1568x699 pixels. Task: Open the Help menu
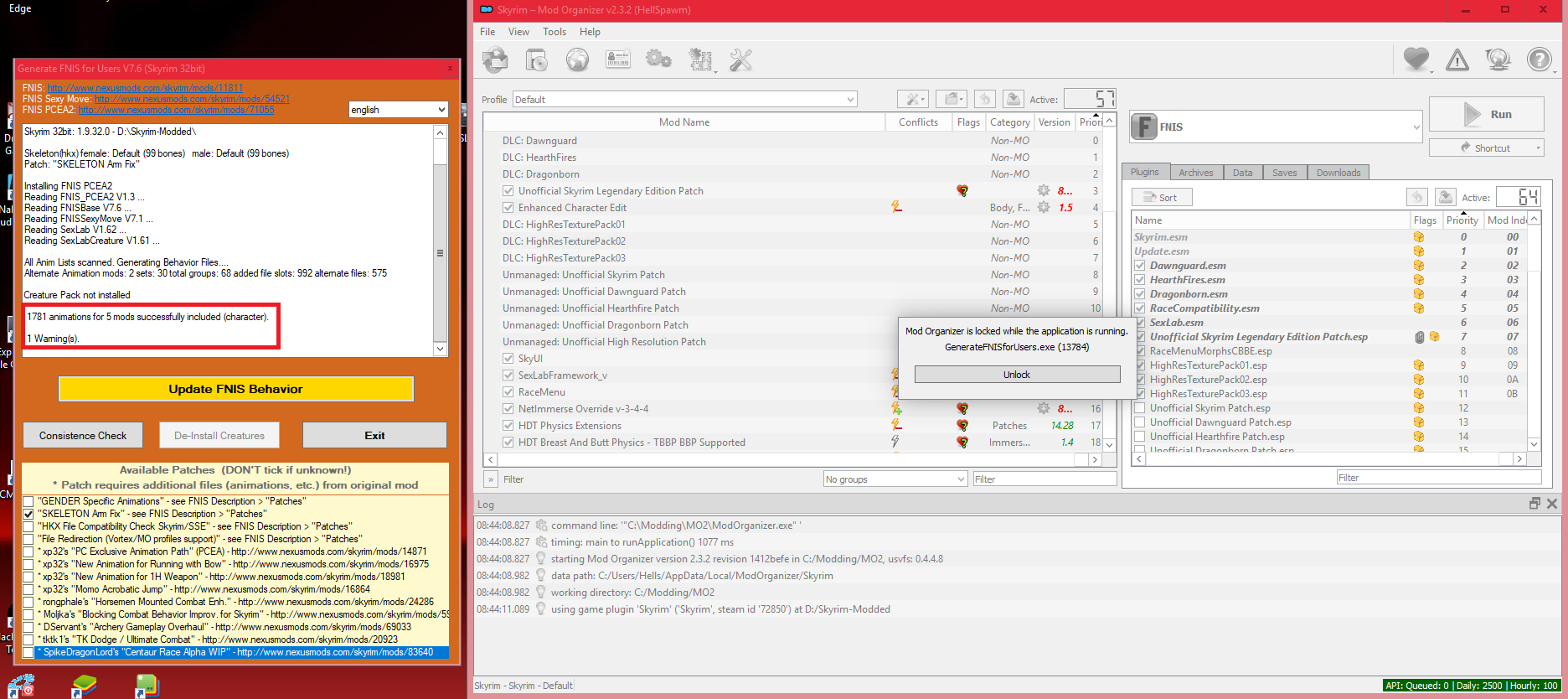(x=590, y=32)
